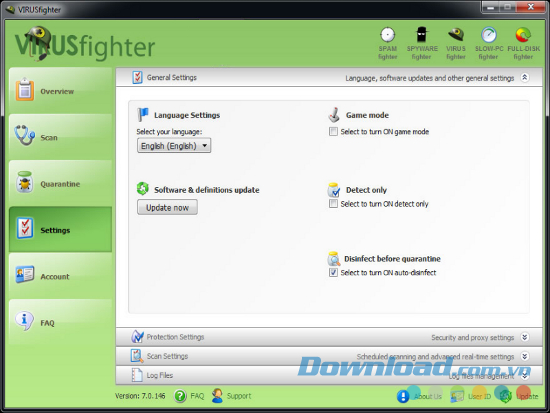Switch to the Scan tab label
The height and width of the screenshot is (413, 550).
click(49, 138)
